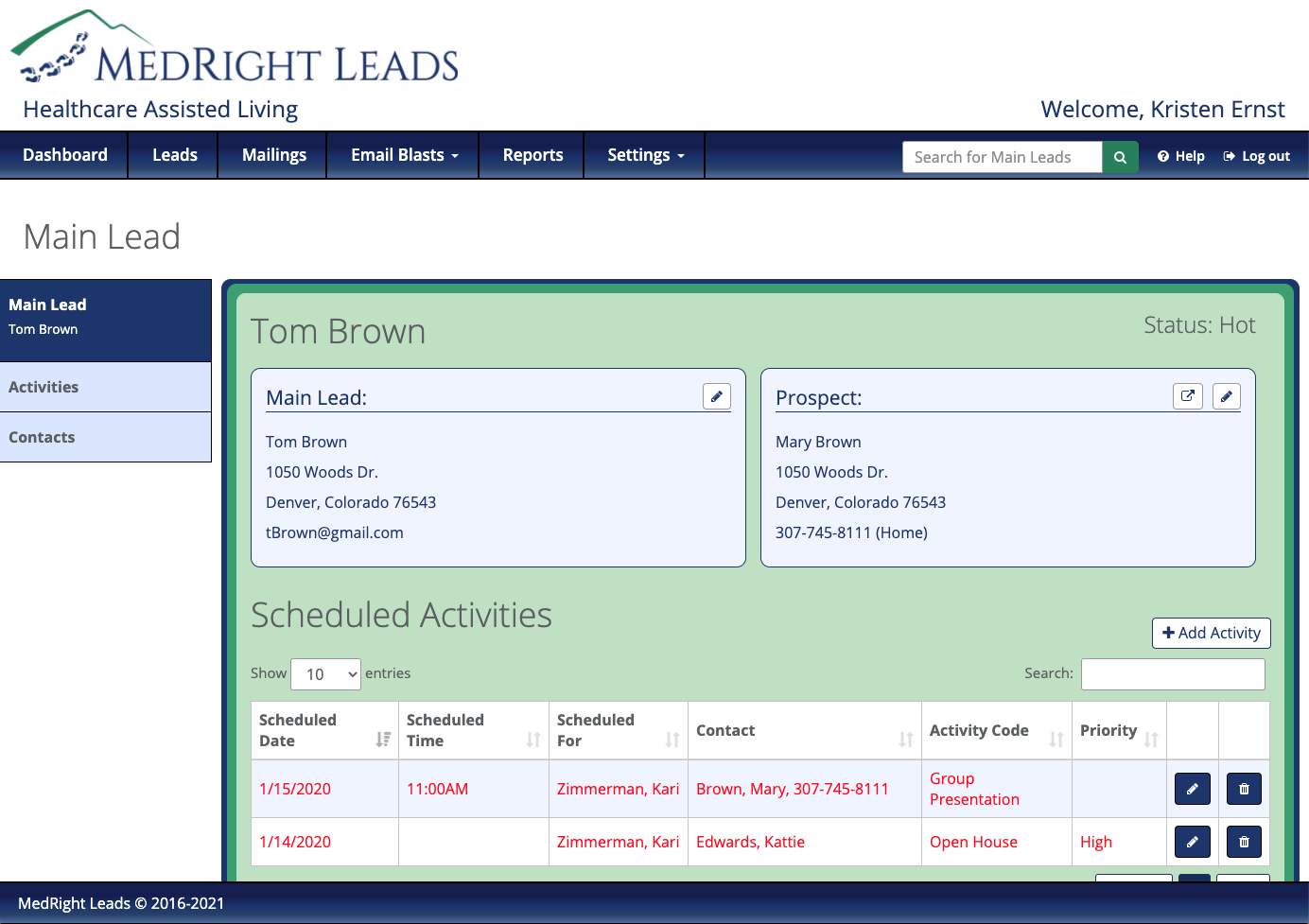The height and width of the screenshot is (924, 1309).
Task: Sort by Contact column
Action: [805, 730]
